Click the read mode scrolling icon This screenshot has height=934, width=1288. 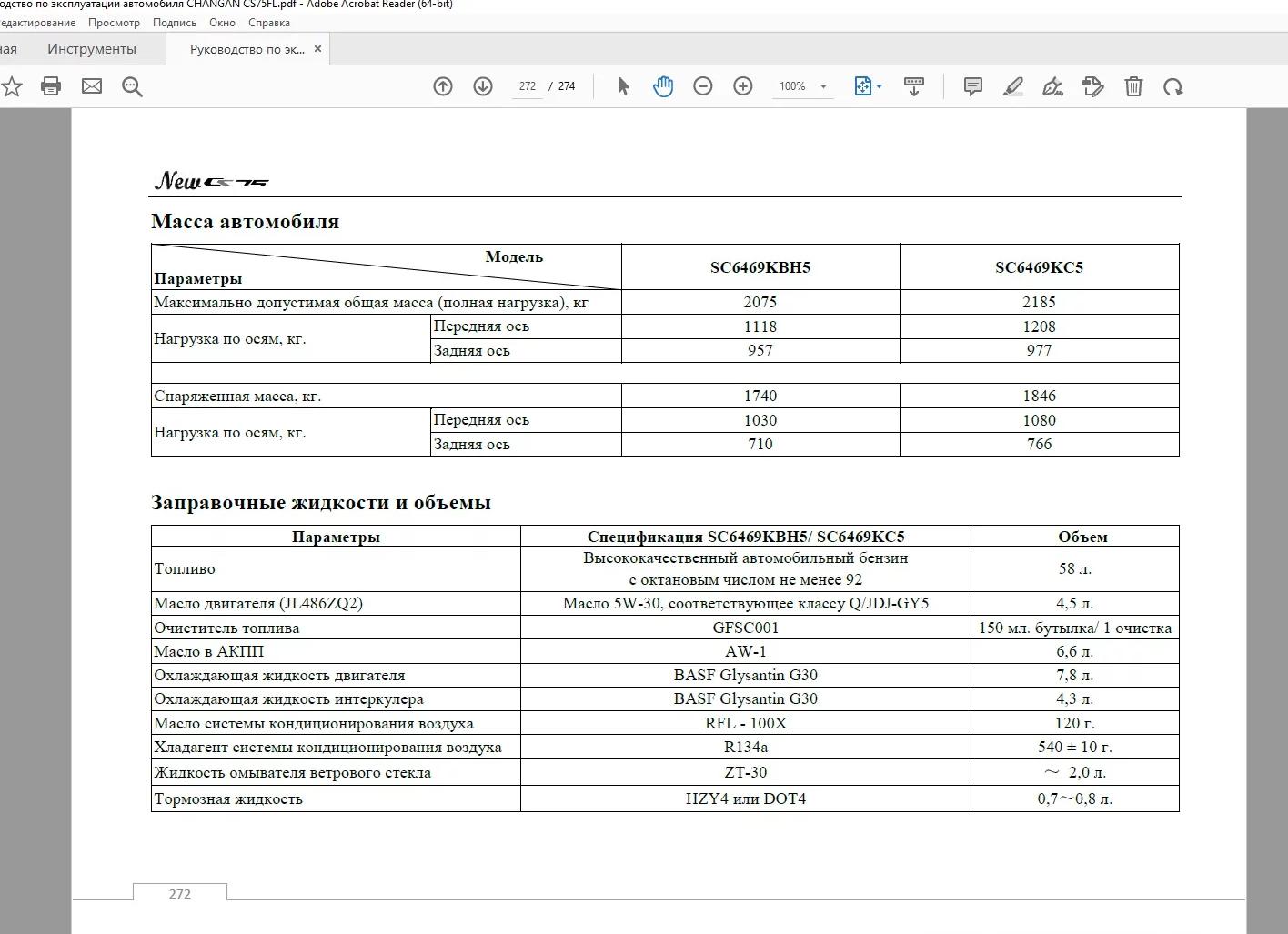click(914, 86)
